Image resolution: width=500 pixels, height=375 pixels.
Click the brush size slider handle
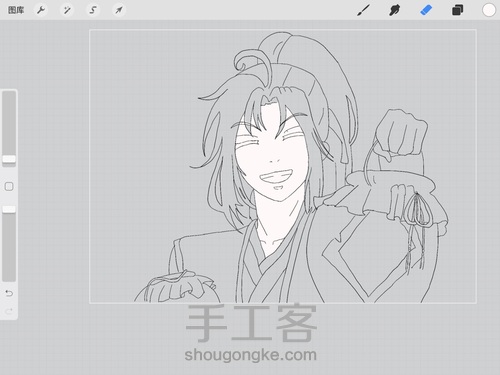click(9, 159)
